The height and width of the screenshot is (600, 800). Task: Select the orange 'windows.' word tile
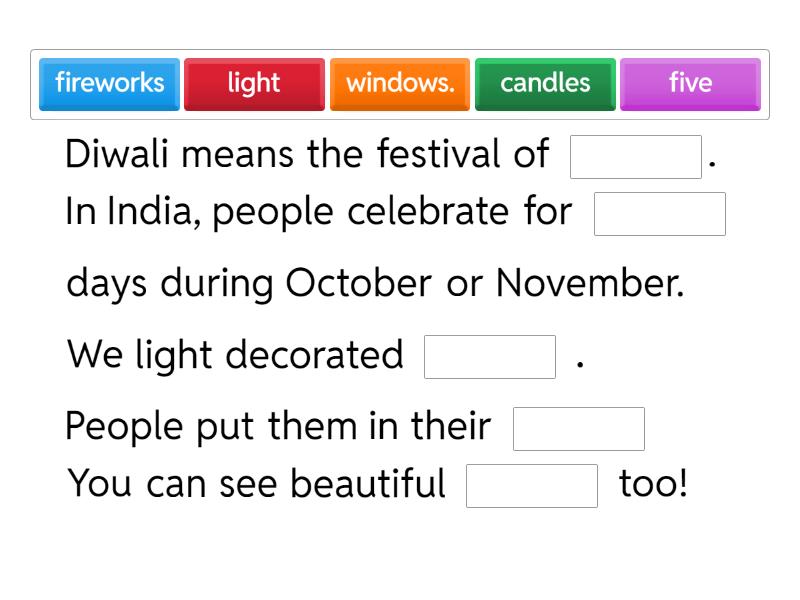coord(400,84)
